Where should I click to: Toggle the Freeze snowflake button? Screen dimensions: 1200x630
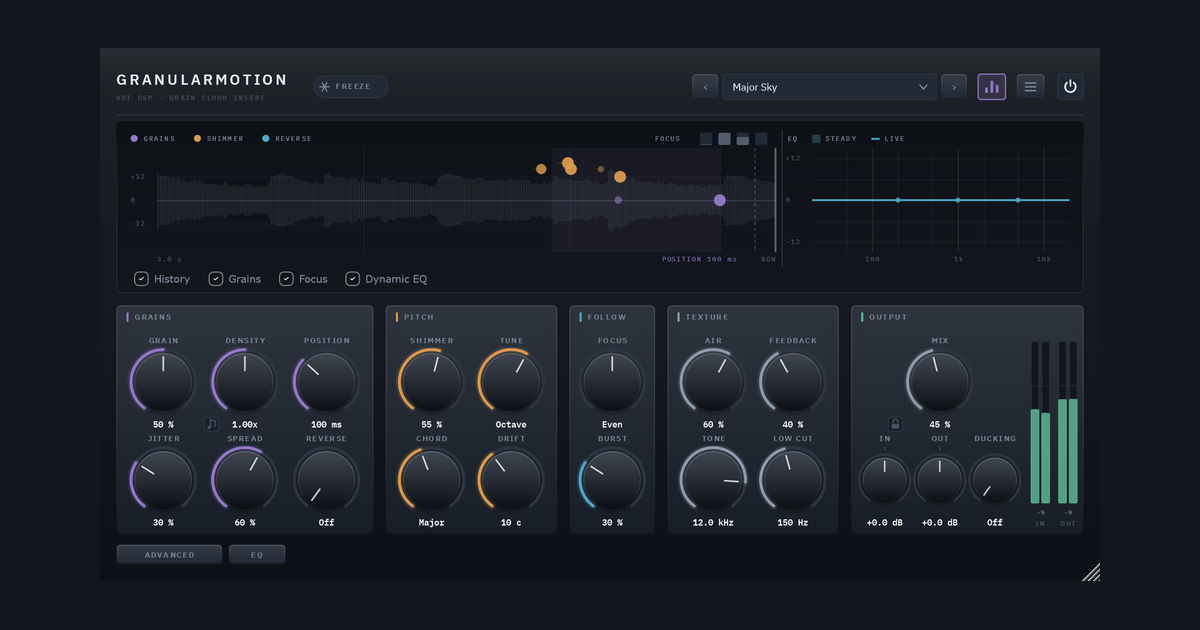coord(351,87)
